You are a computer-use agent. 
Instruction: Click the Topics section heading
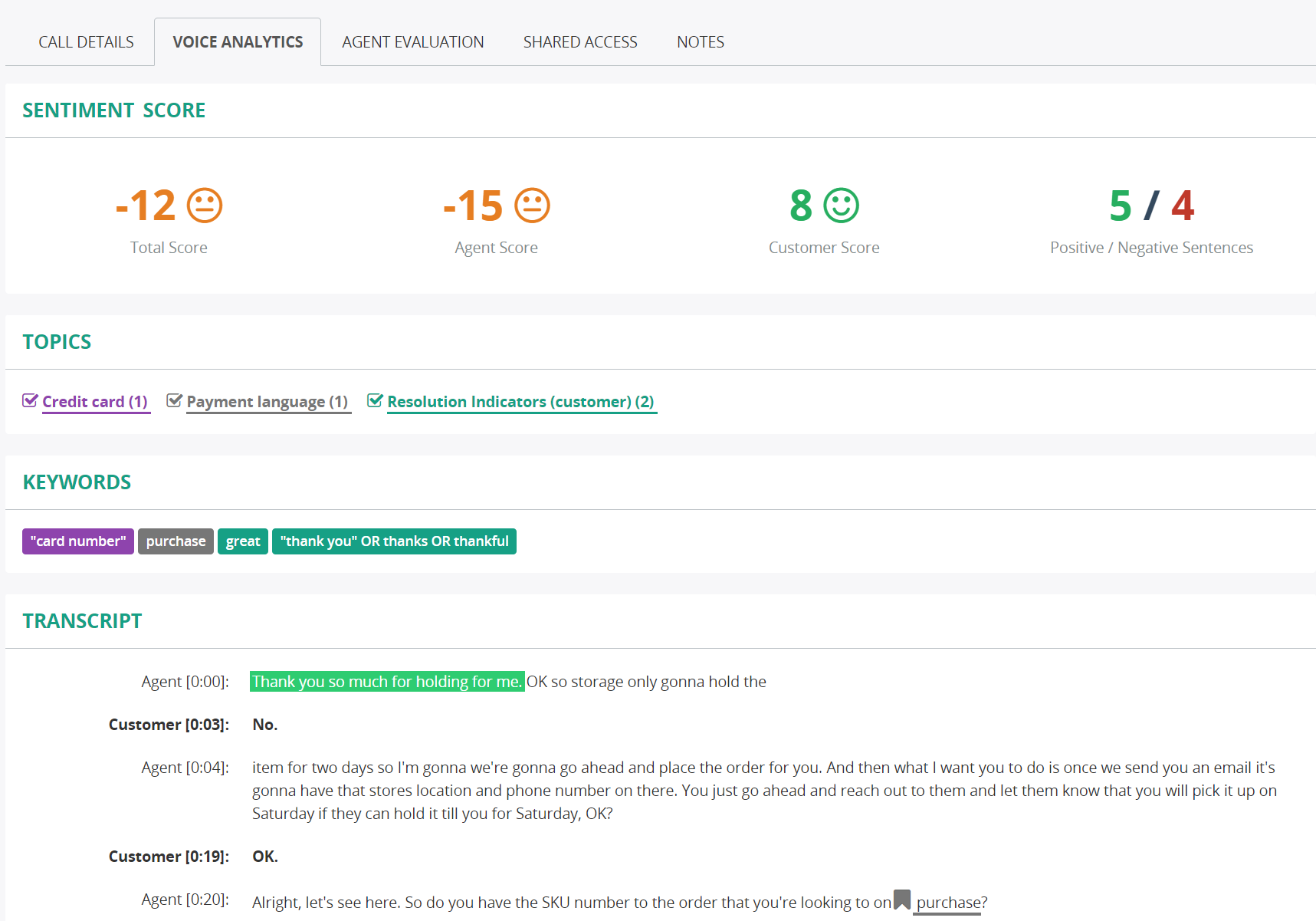[x=57, y=342]
